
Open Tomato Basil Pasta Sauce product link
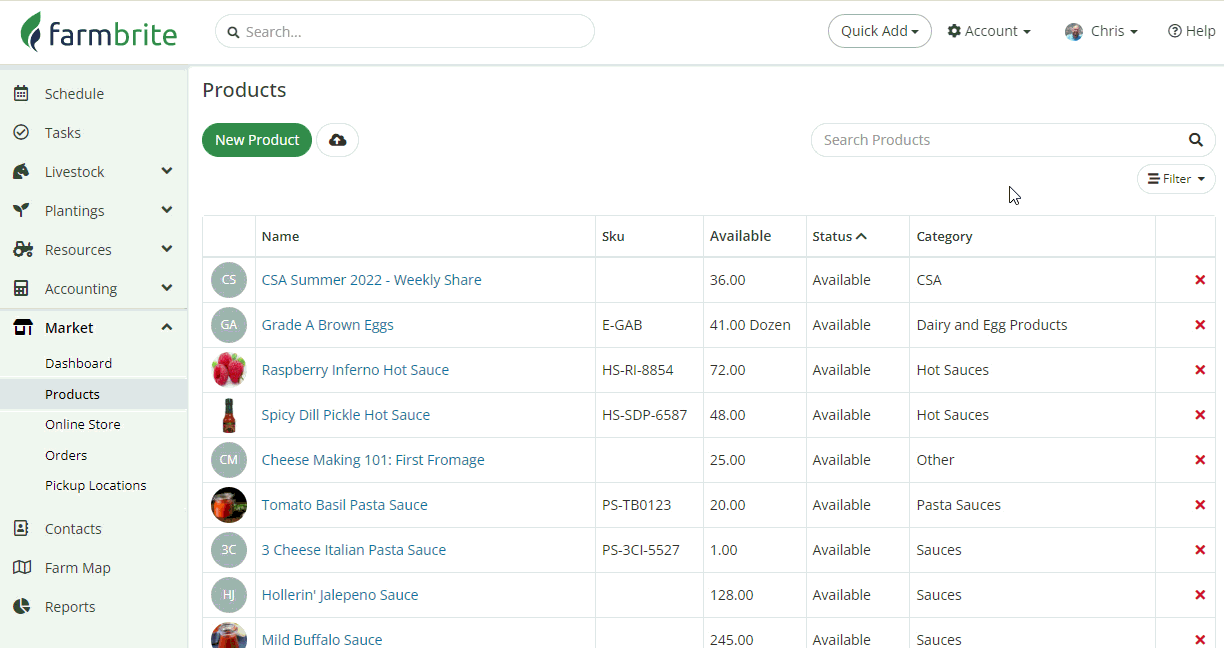pyautogui.click(x=344, y=505)
